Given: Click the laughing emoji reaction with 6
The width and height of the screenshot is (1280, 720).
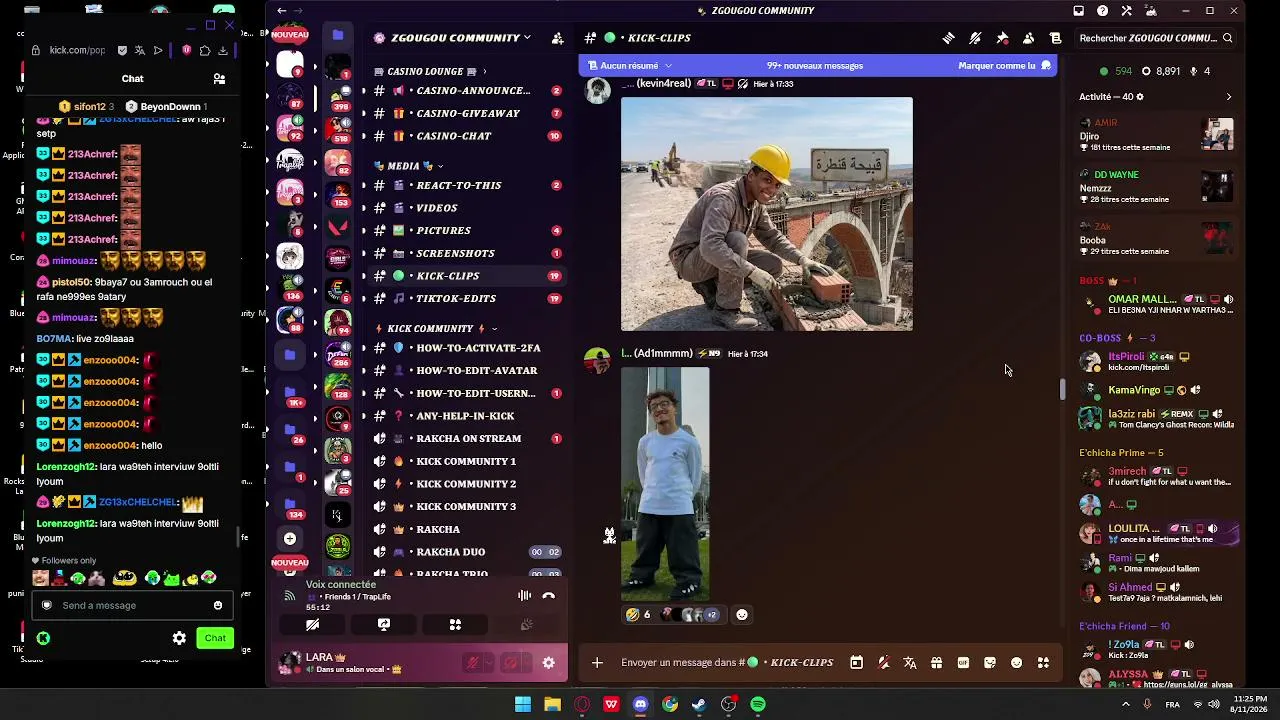Looking at the screenshot, I should 638,615.
